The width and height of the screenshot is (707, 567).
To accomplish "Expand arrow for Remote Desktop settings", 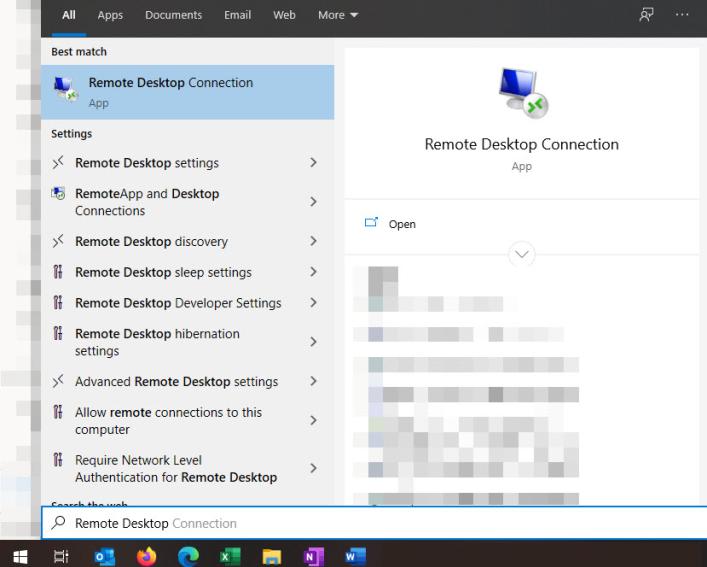I will pyautogui.click(x=313, y=162).
